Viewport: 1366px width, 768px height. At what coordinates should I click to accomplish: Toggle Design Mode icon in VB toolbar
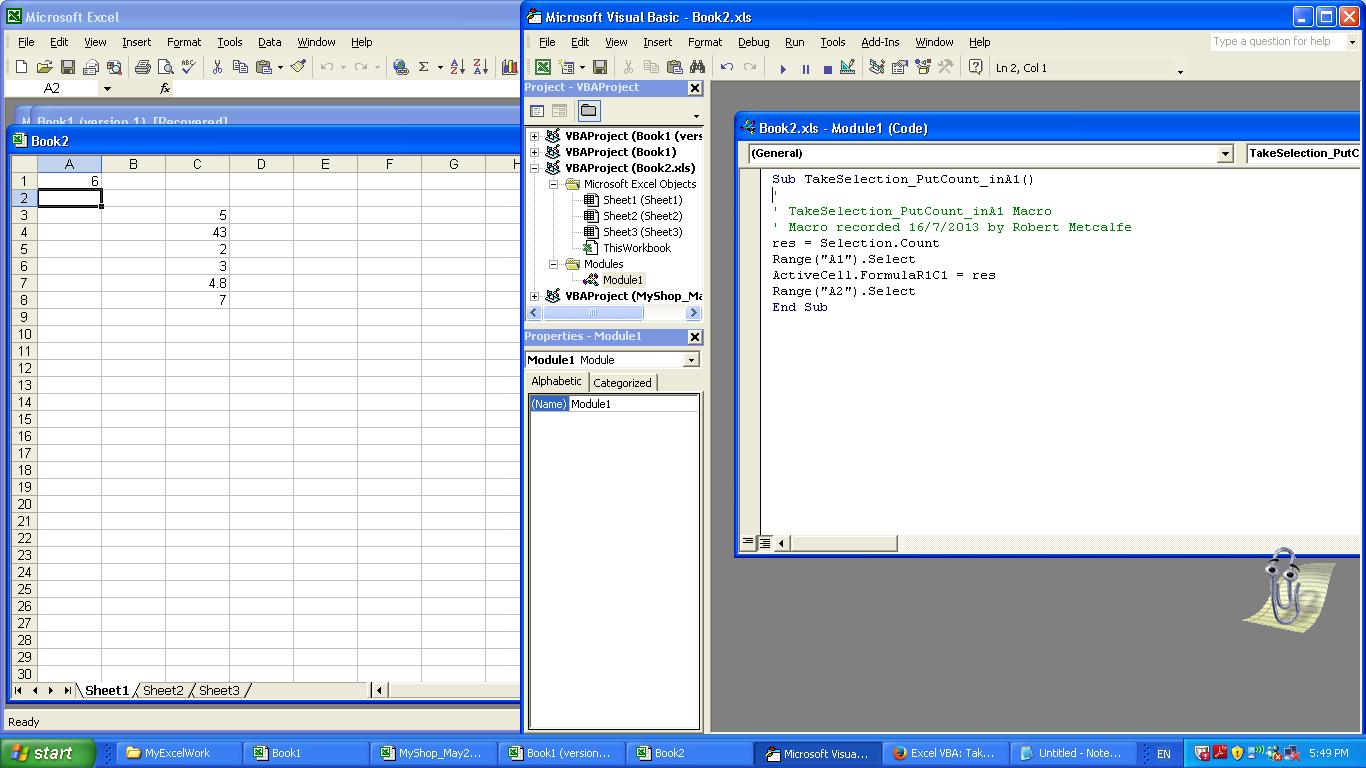[848, 67]
